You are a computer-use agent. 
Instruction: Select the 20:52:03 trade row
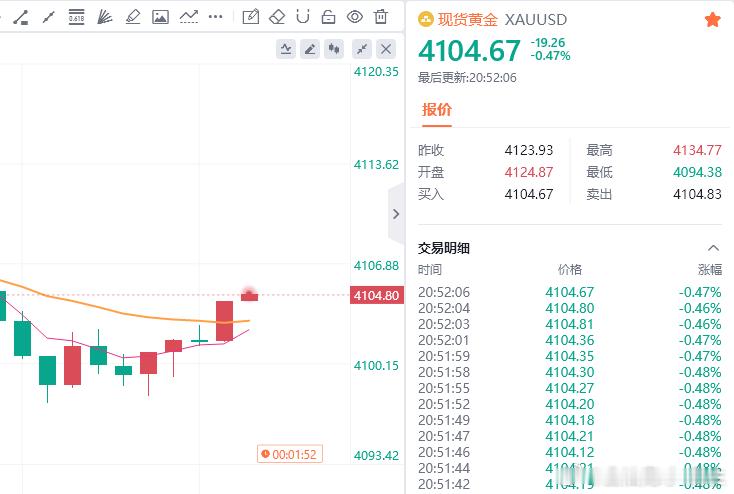570,324
